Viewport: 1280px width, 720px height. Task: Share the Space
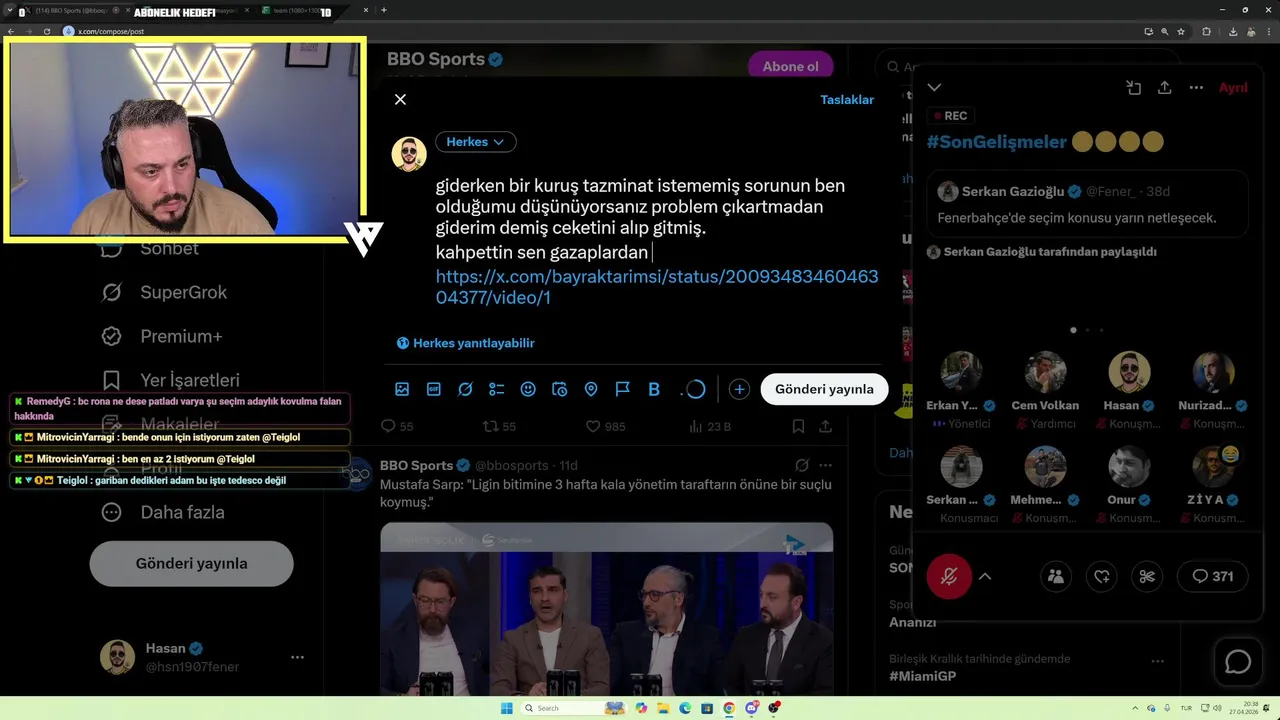tap(1164, 87)
